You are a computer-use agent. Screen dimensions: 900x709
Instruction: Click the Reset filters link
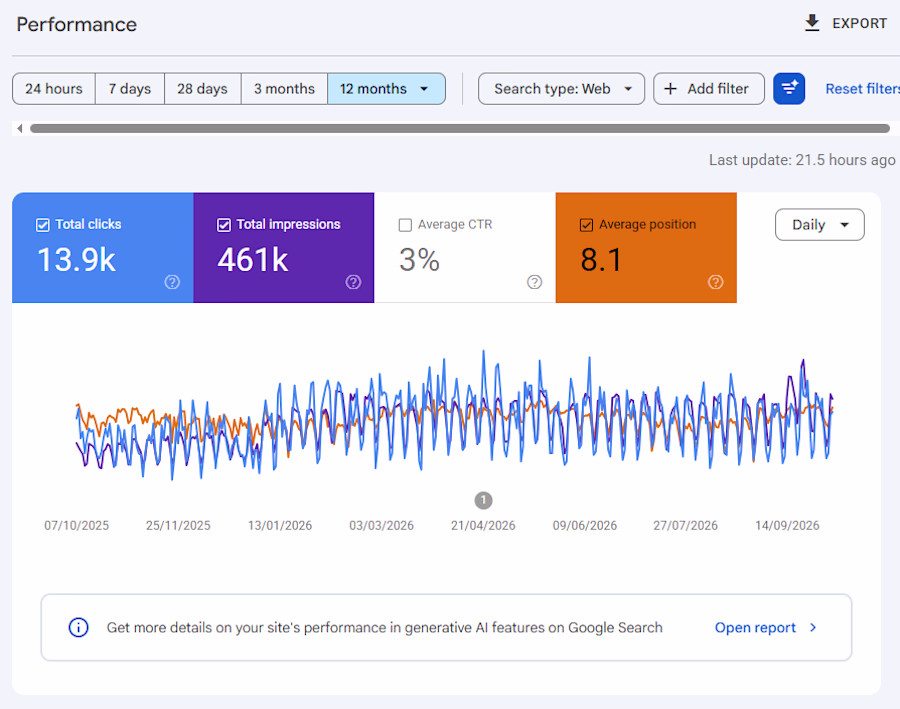tap(863, 89)
